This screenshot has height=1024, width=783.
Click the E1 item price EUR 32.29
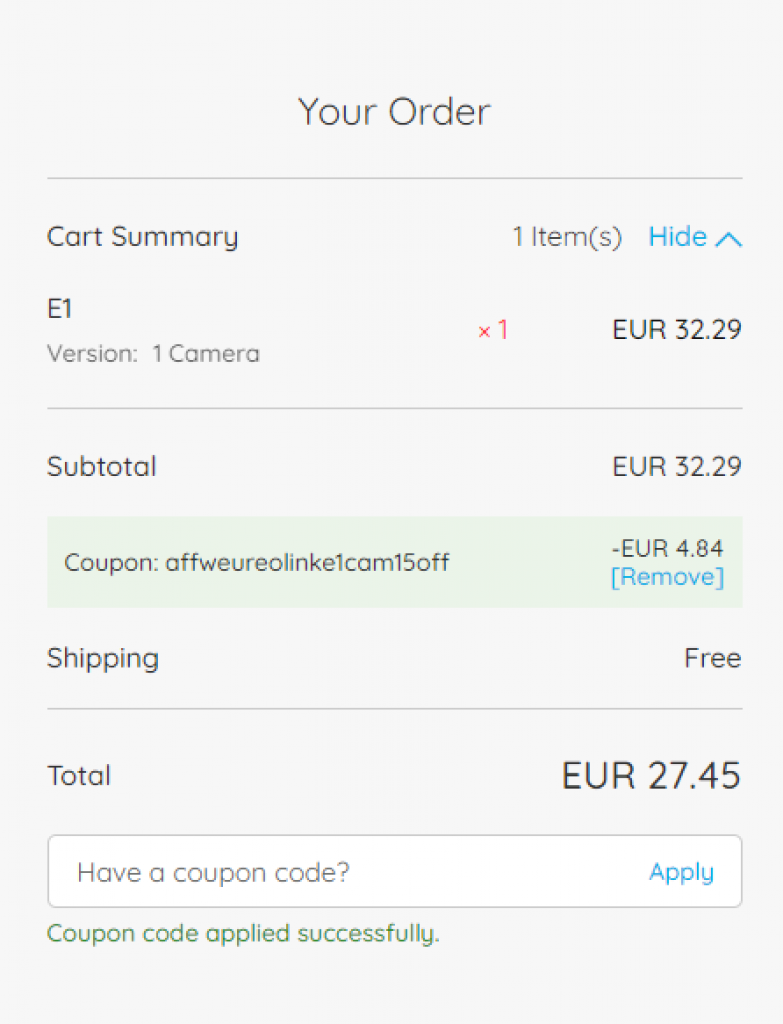tap(677, 330)
